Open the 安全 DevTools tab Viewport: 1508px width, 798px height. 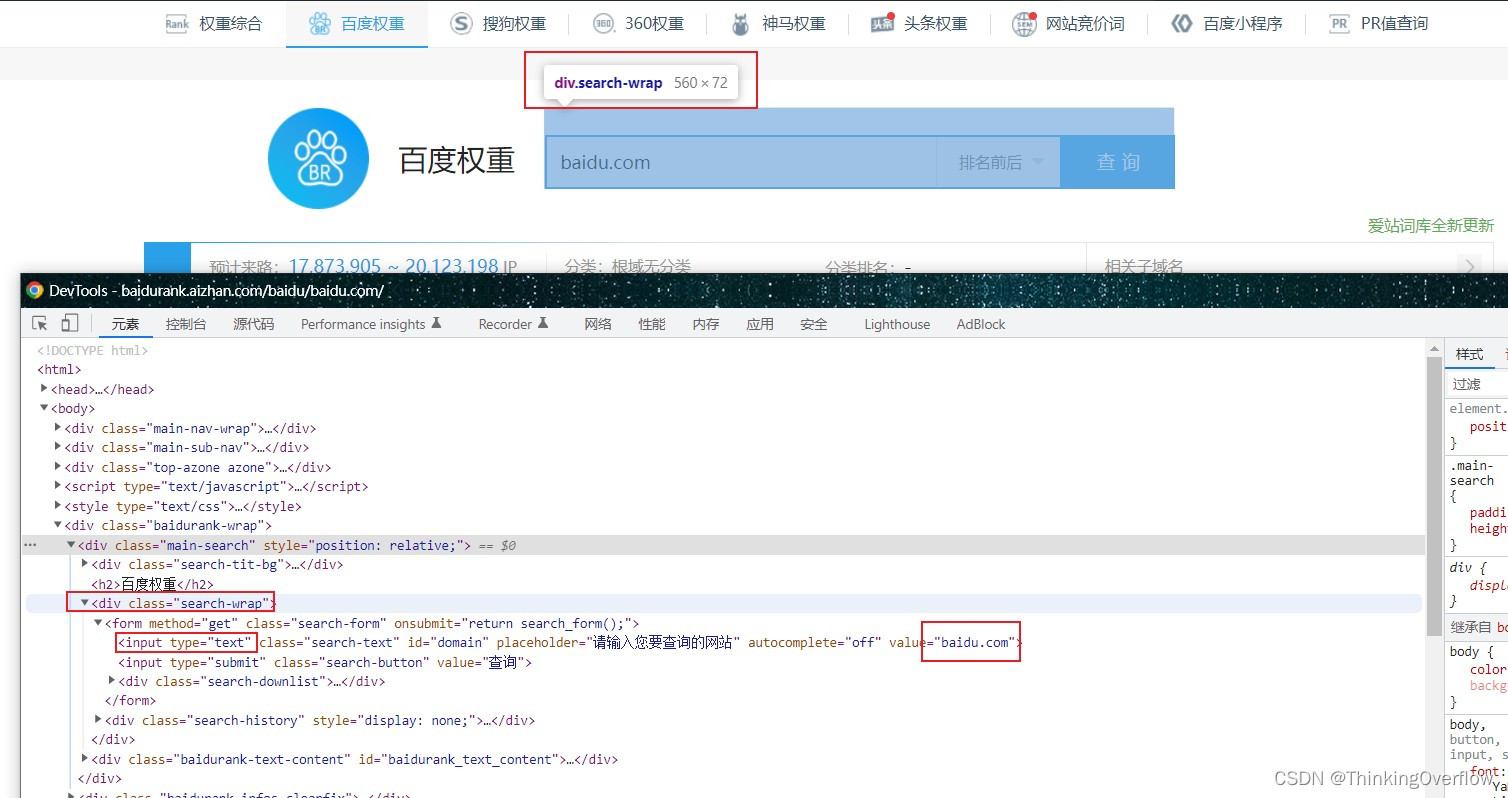[x=814, y=324]
